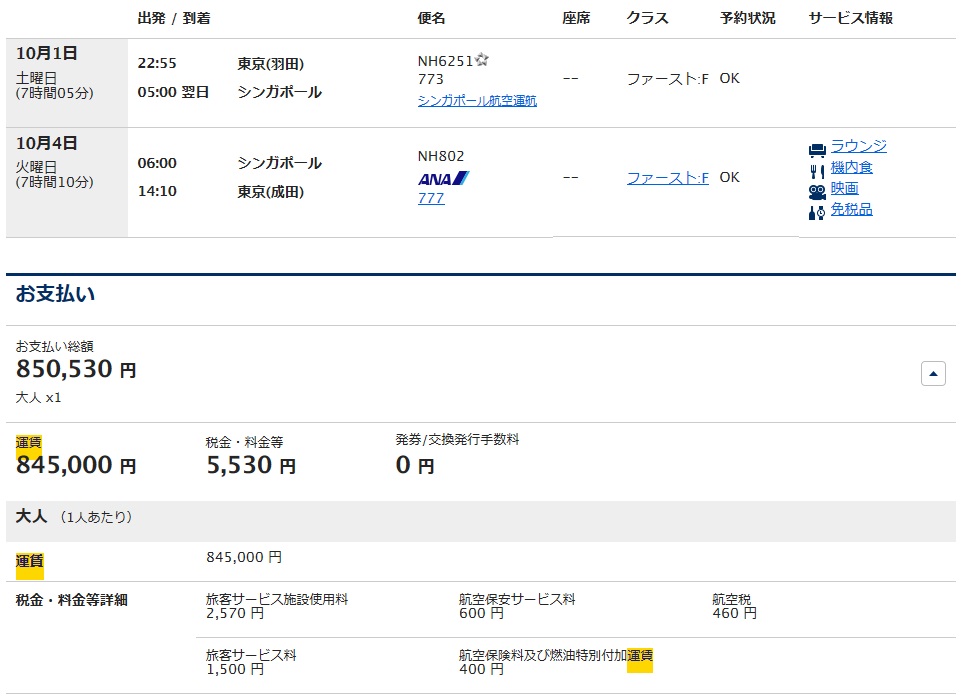Click the duty-free bottle icon
This screenshot has width=963, height=697.
coord(817,213)
